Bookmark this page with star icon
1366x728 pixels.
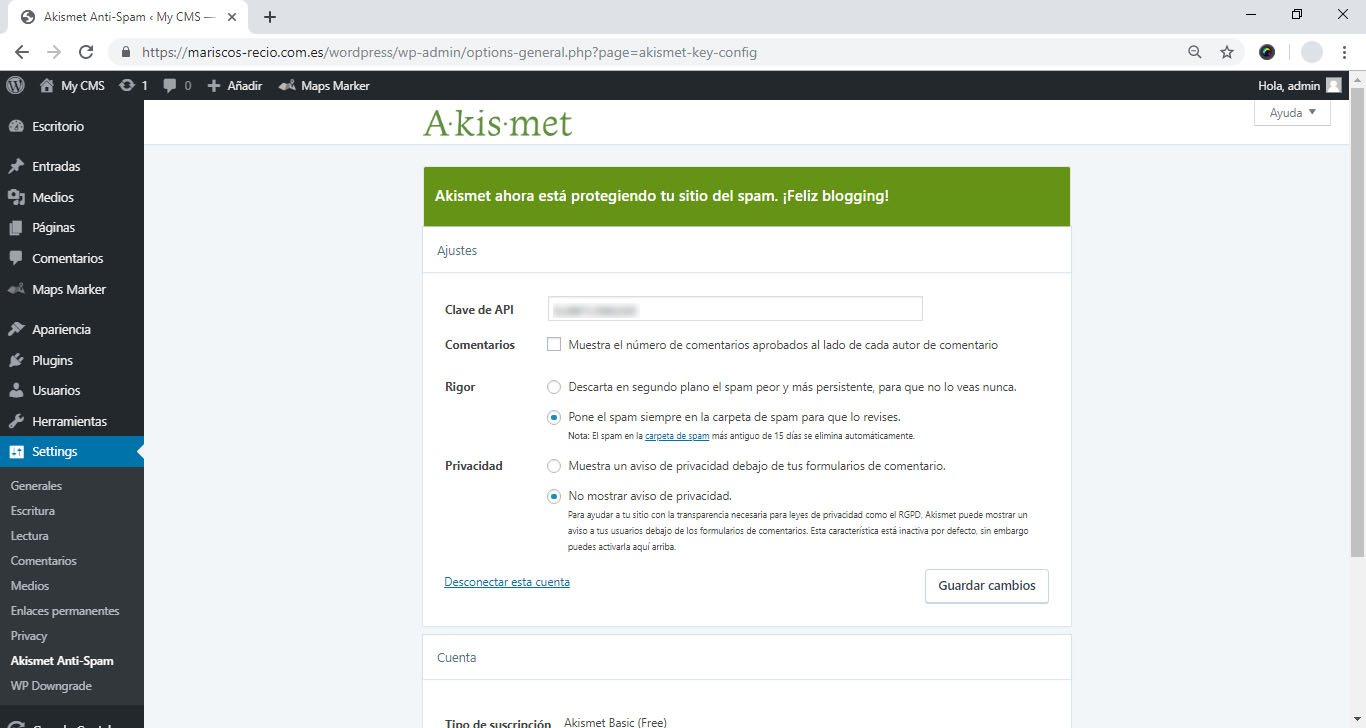1227,52
